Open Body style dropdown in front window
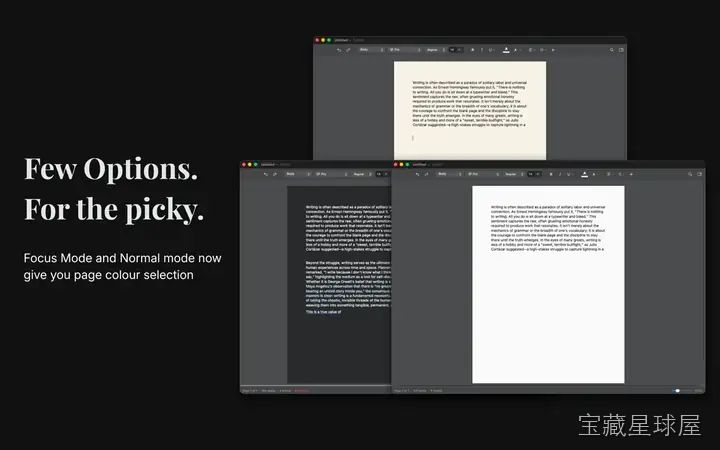The image size is (720, 450). click(450, 174)
